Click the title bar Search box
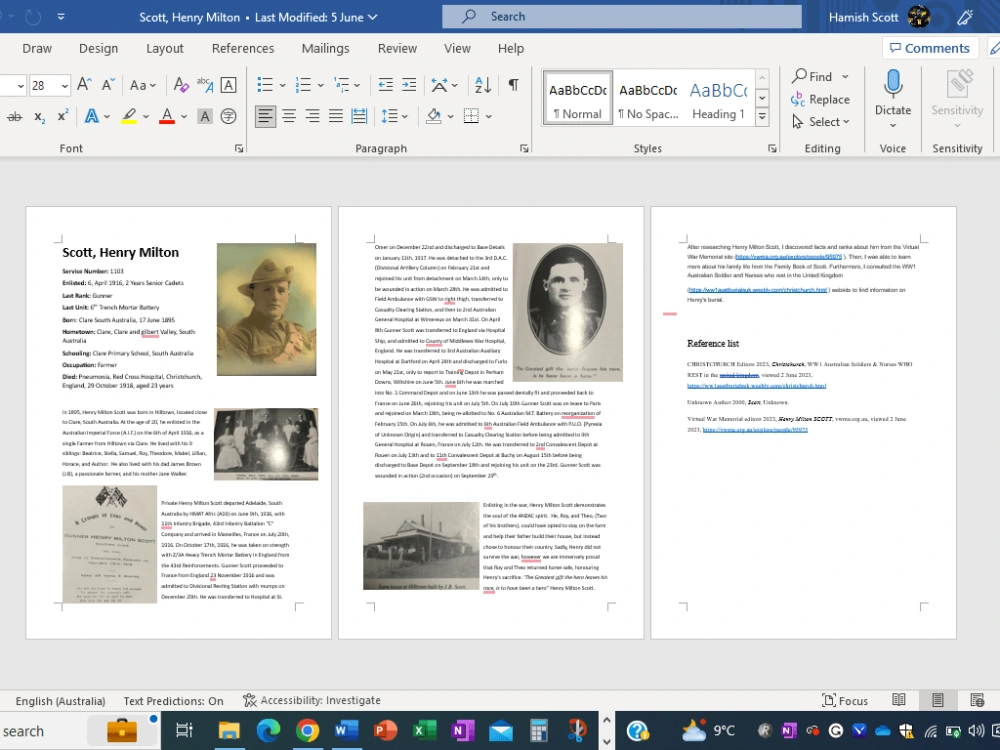The height and width of the screenshot is (750, 1000). (622, 17)
